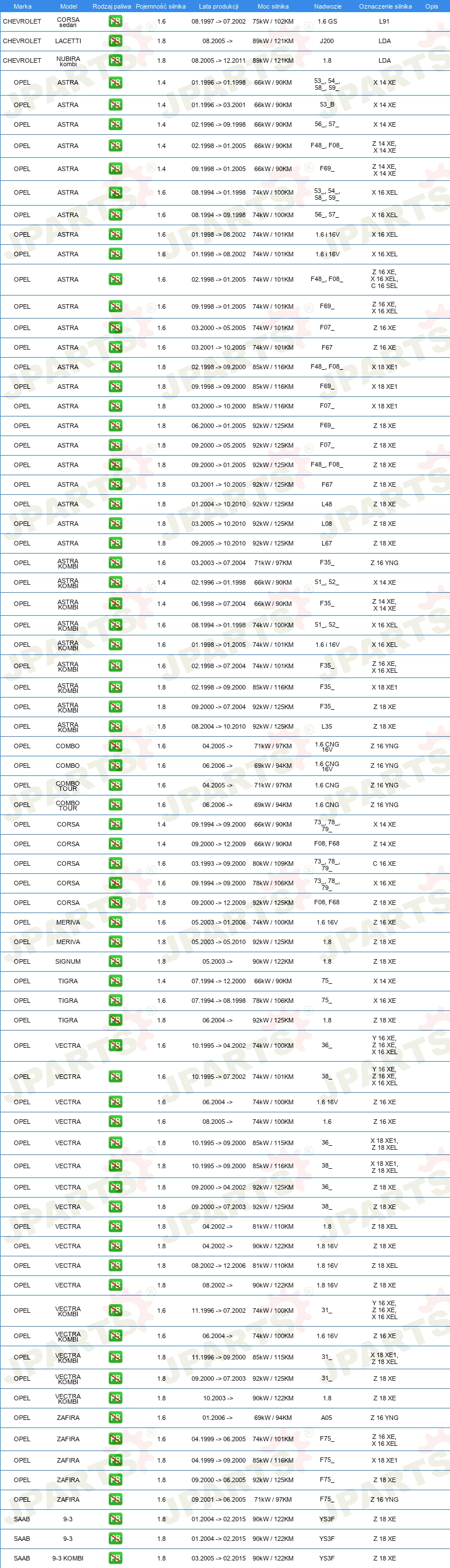This screenshot has height=1568, width=450.
Task: Click the L35 body cell
Action: [326, 726]
